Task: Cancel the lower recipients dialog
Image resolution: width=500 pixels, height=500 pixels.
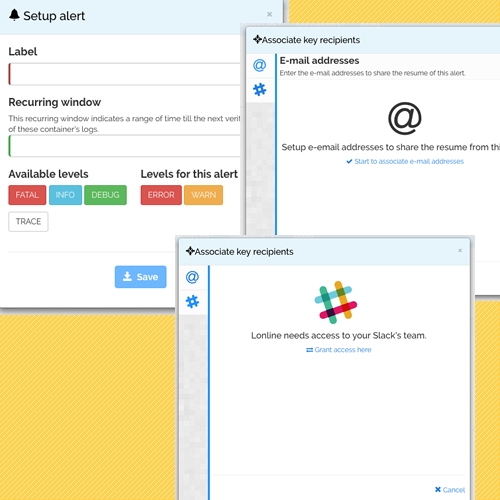Action: coord(450,490)
